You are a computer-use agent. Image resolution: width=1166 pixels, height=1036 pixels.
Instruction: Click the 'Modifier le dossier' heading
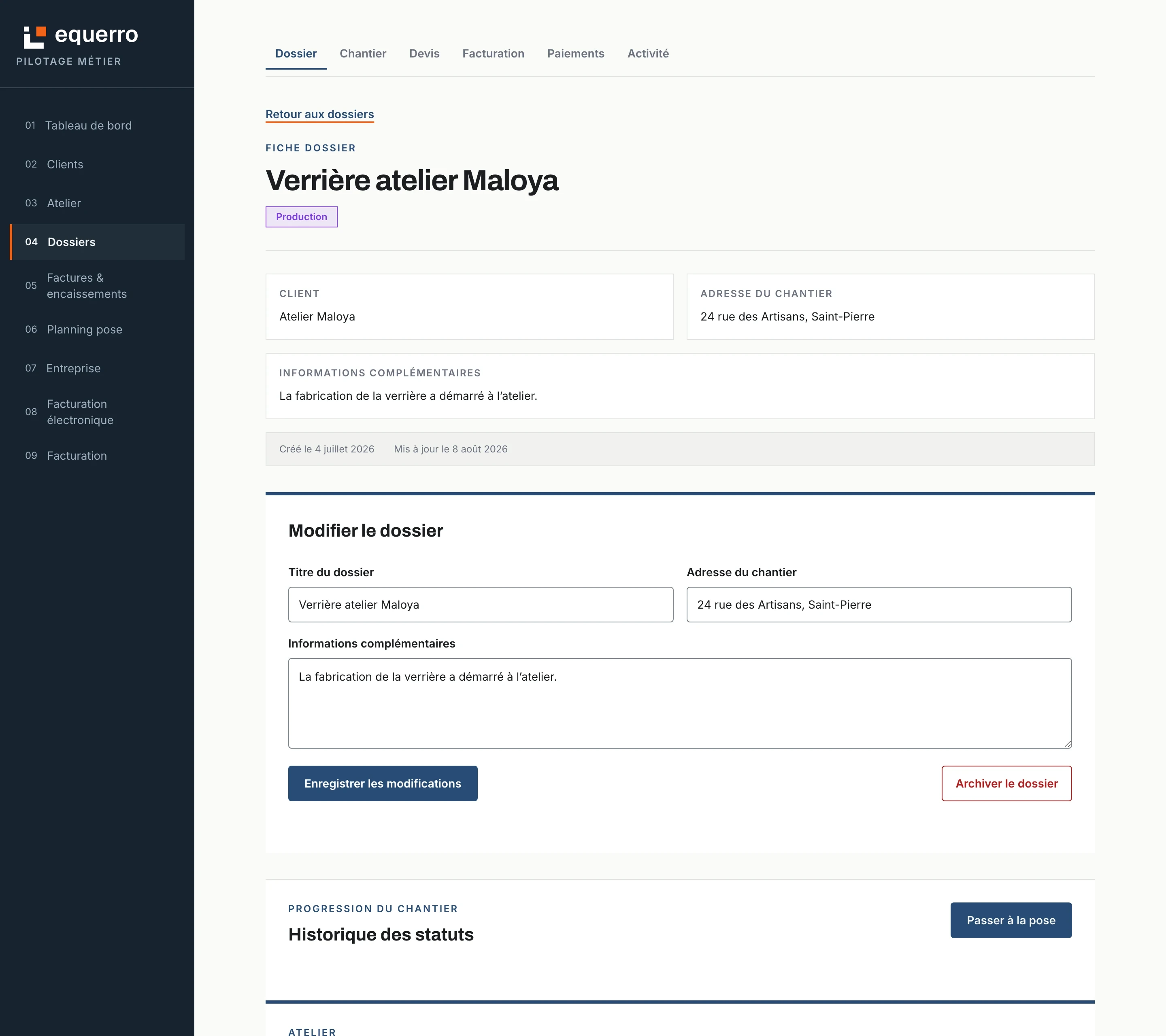(x=366, y=531)
